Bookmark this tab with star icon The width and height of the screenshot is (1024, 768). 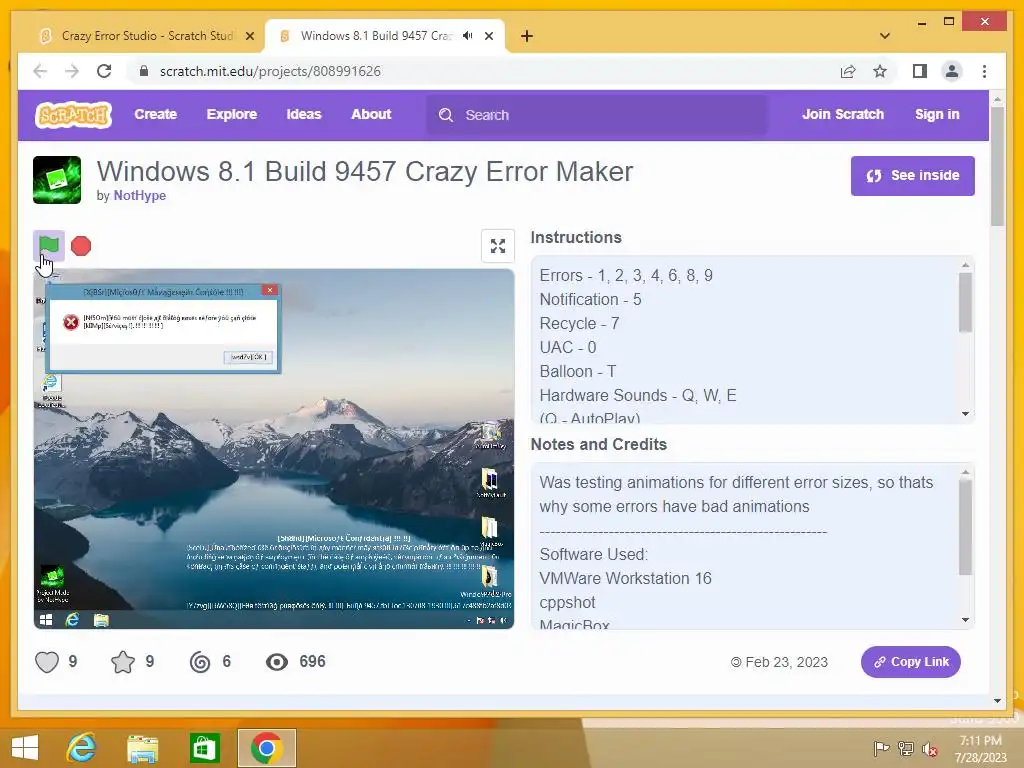880,71
